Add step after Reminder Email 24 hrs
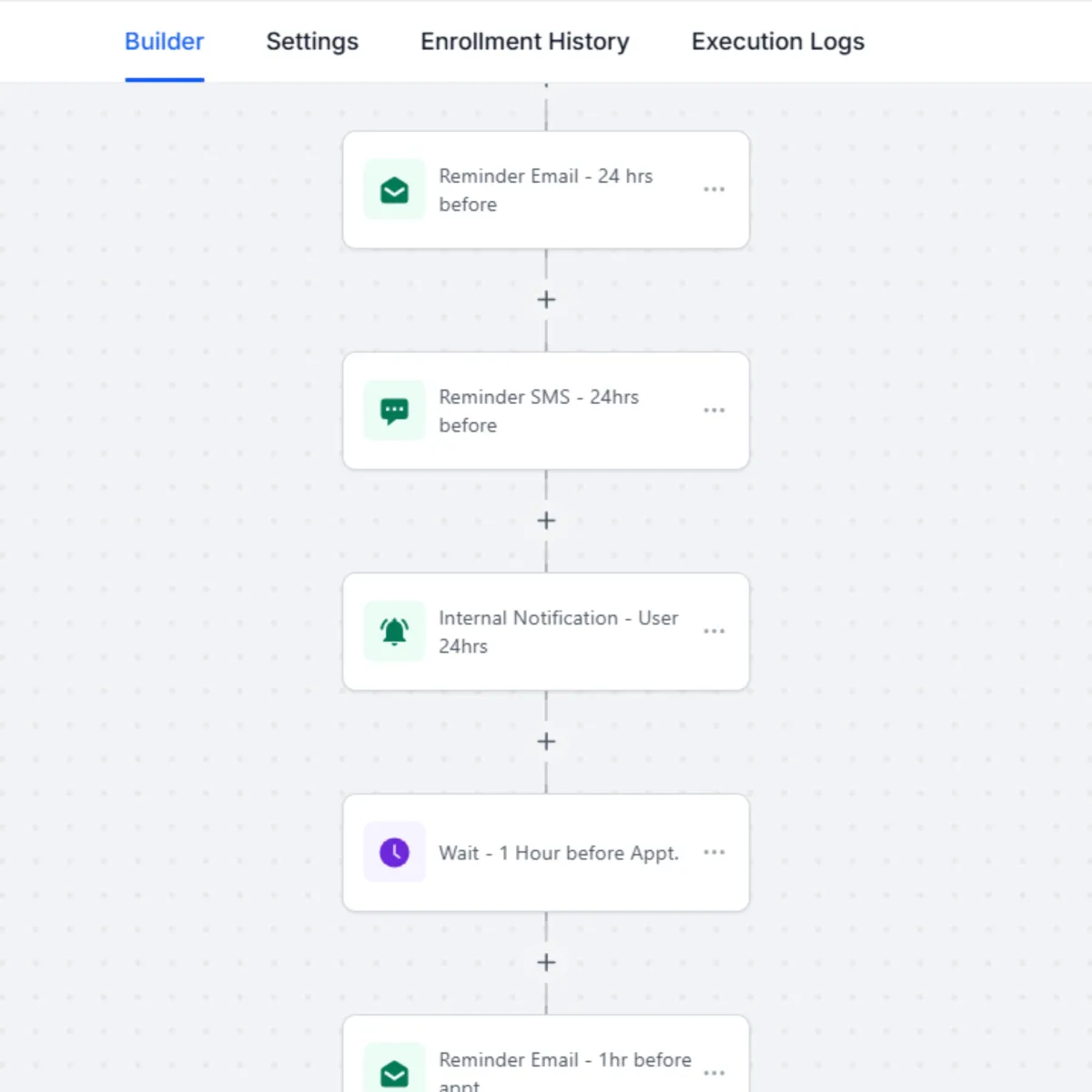1092x1092 pixels. (x=546, y=299)
